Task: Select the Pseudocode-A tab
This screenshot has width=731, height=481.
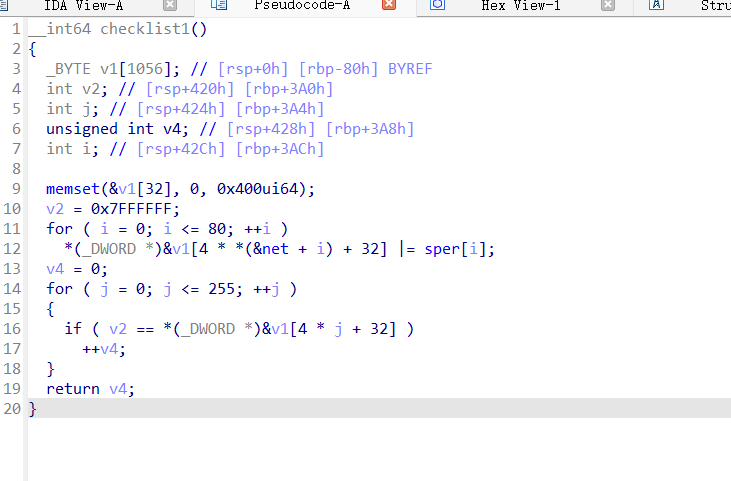Action: [x=302, y=6]
